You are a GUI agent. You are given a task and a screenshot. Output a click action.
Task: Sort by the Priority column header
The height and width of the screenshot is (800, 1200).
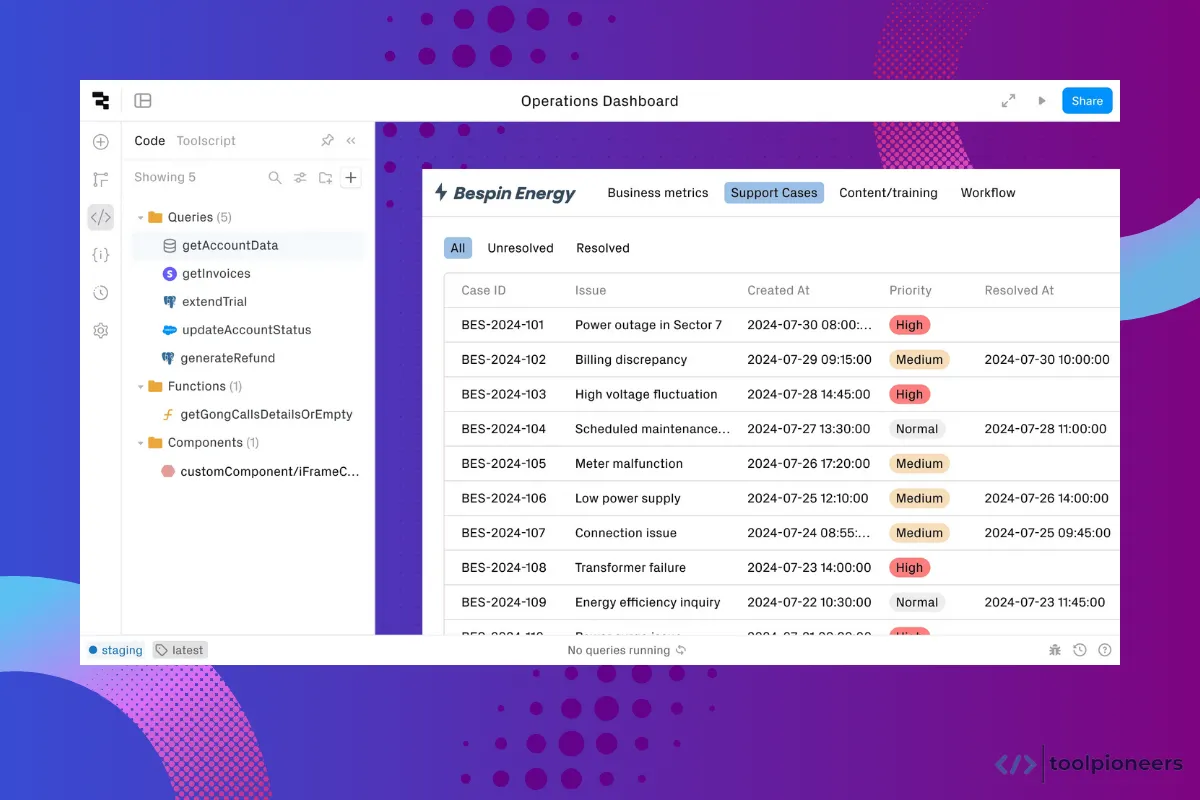click(910, 290)
